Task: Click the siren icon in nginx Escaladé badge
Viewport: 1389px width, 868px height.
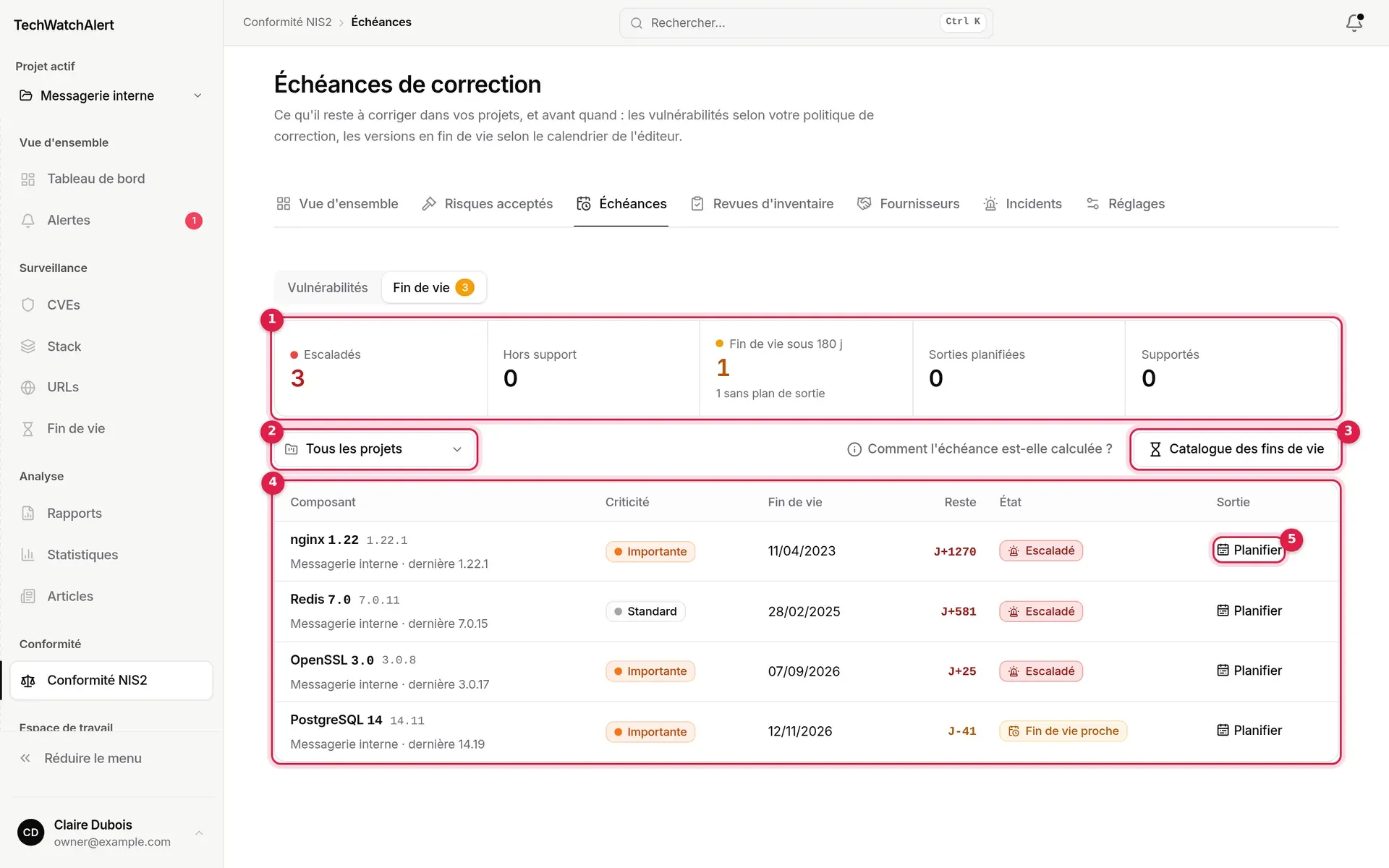Action: (1014, 551)
